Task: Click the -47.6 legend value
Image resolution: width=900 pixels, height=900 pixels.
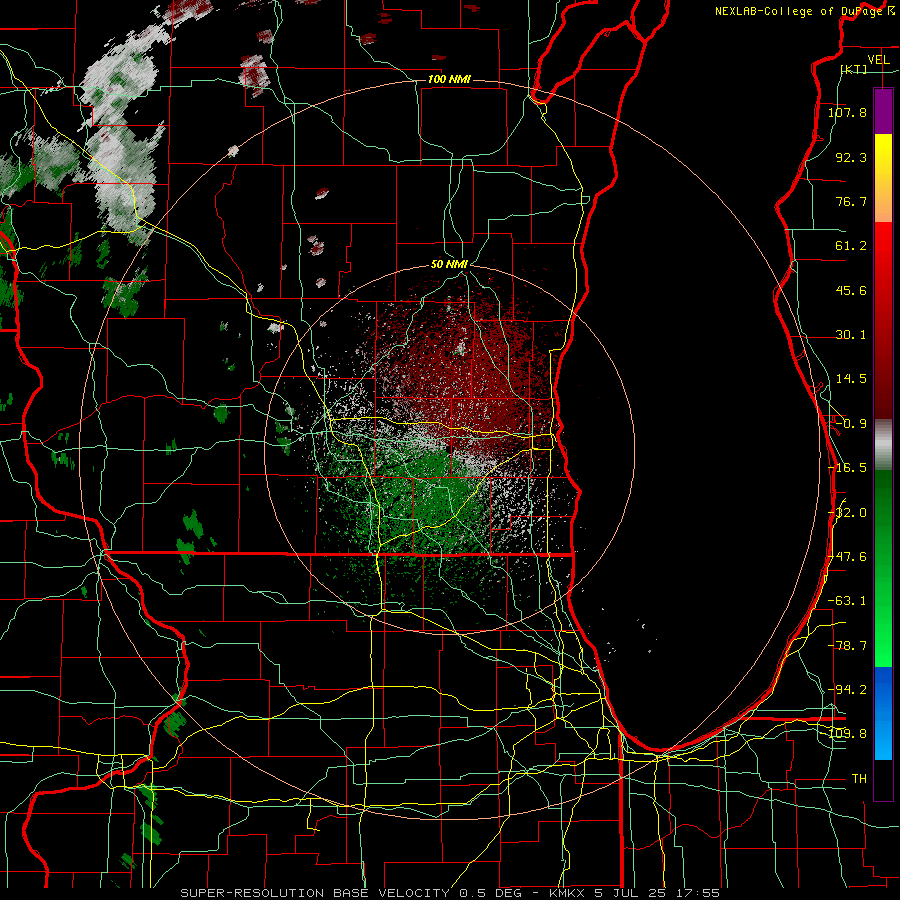Action: [848, 557]
